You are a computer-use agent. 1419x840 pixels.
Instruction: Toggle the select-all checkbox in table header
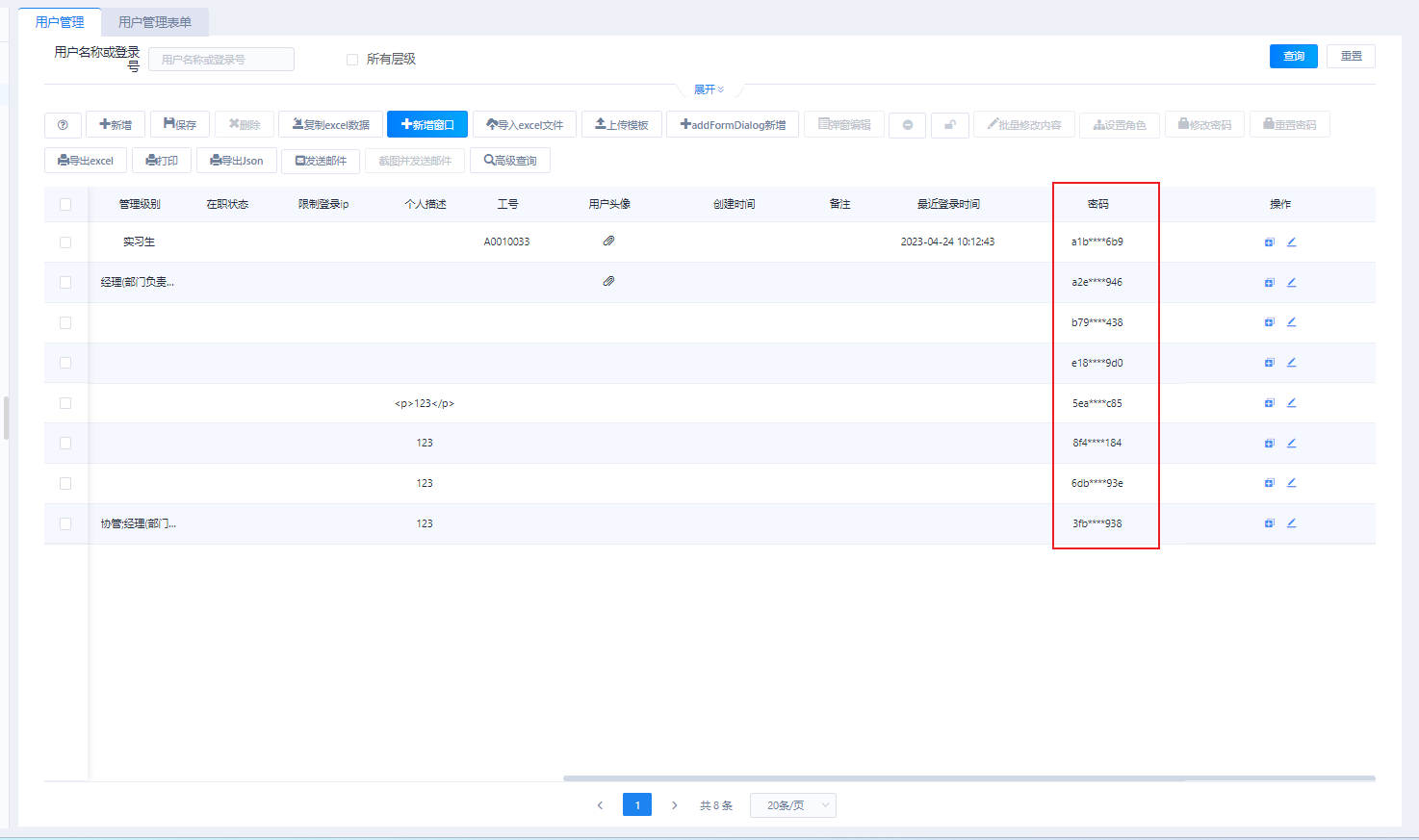pos(65,204)
